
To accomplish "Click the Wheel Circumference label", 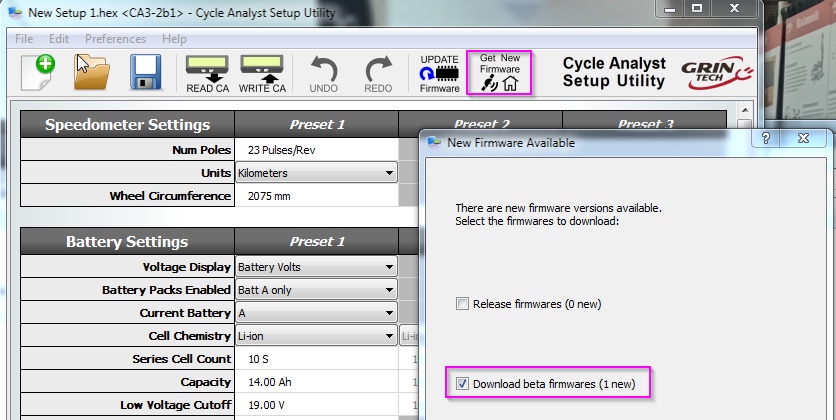I will pos(170,196).
